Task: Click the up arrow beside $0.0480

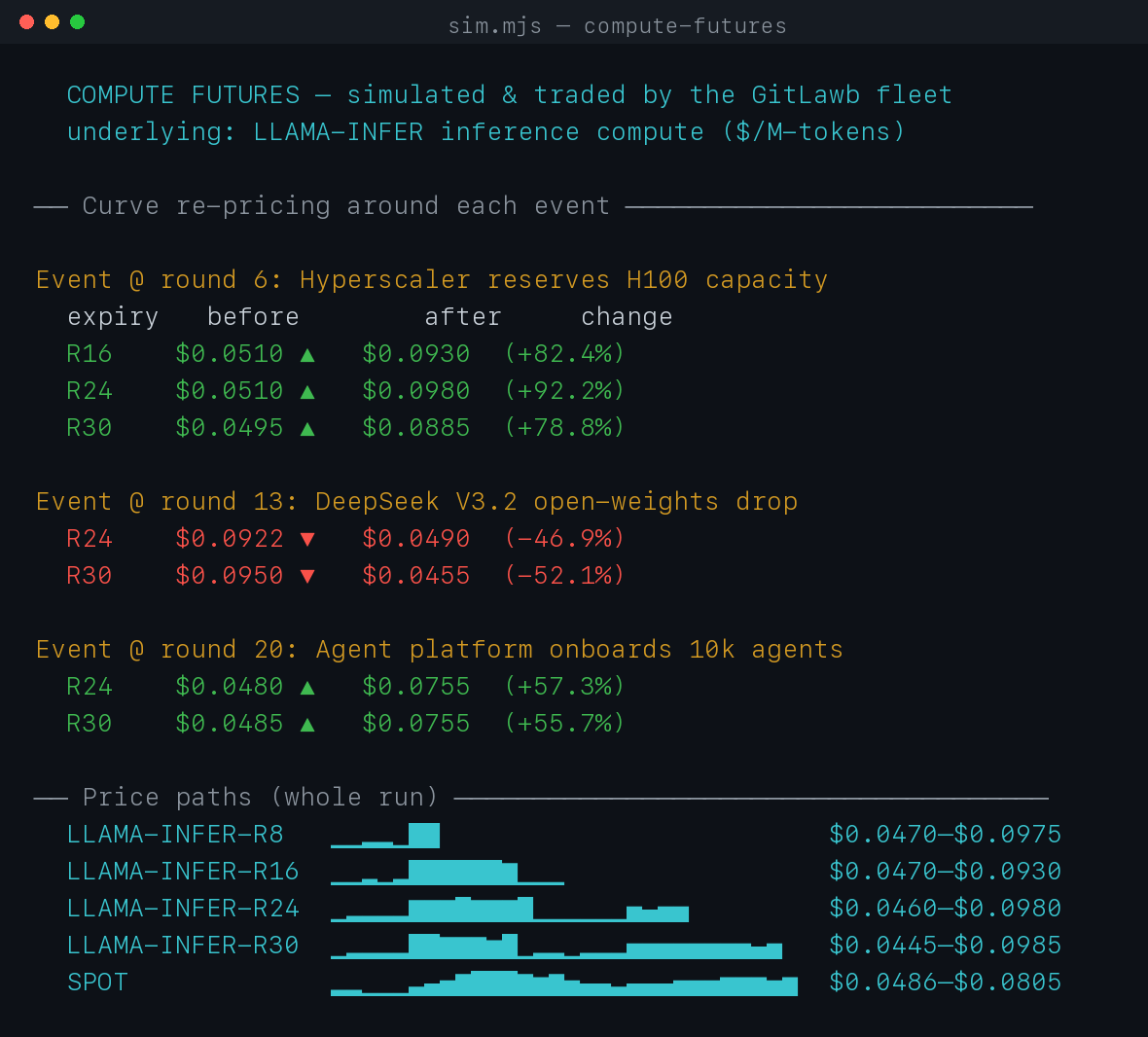Action: [307, 688]
